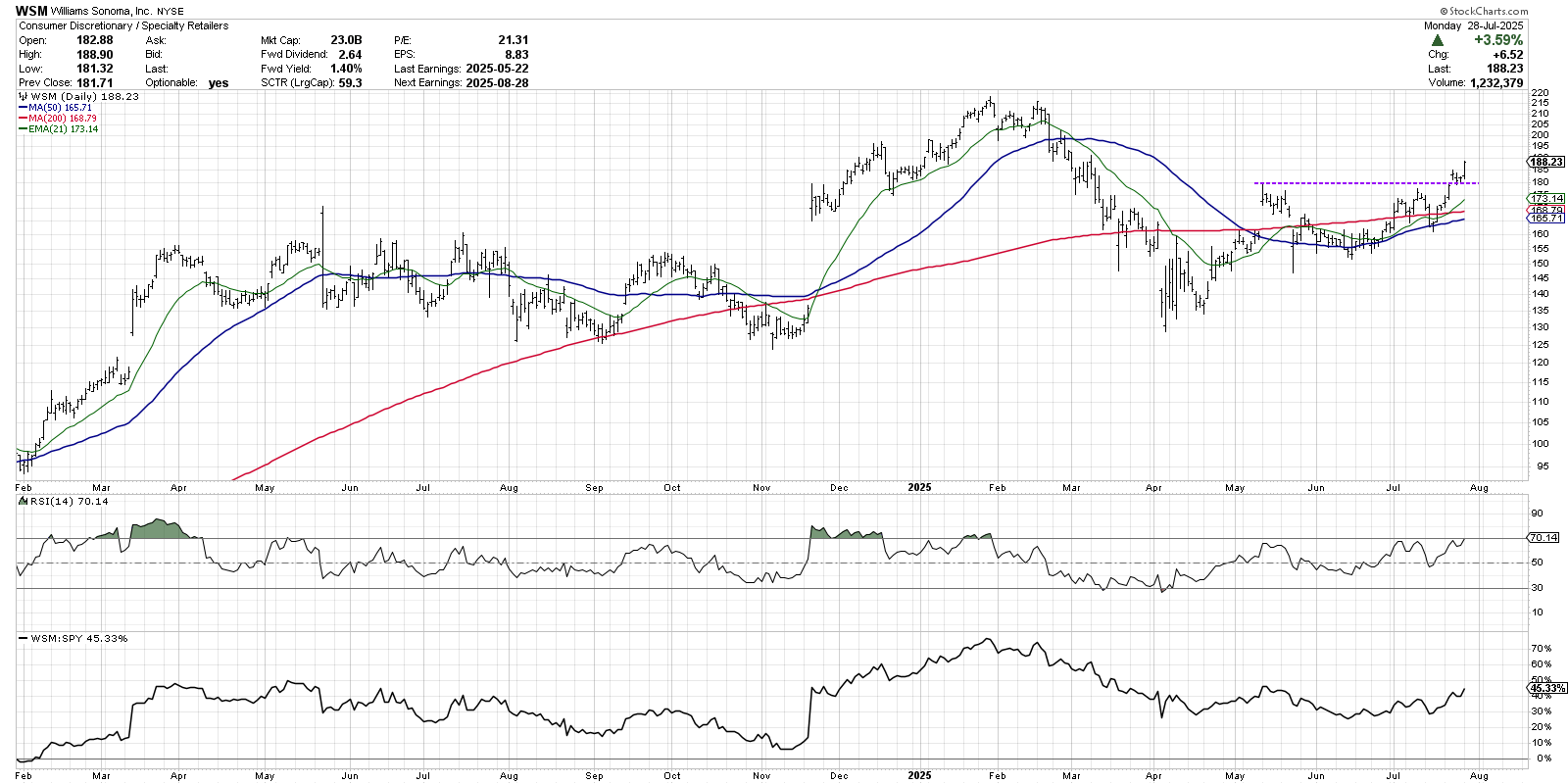The height and width of the screenshot is (784, 1568).
Task: Click the blue MA(50) legend line marker
Action: [x=23, y=108]
